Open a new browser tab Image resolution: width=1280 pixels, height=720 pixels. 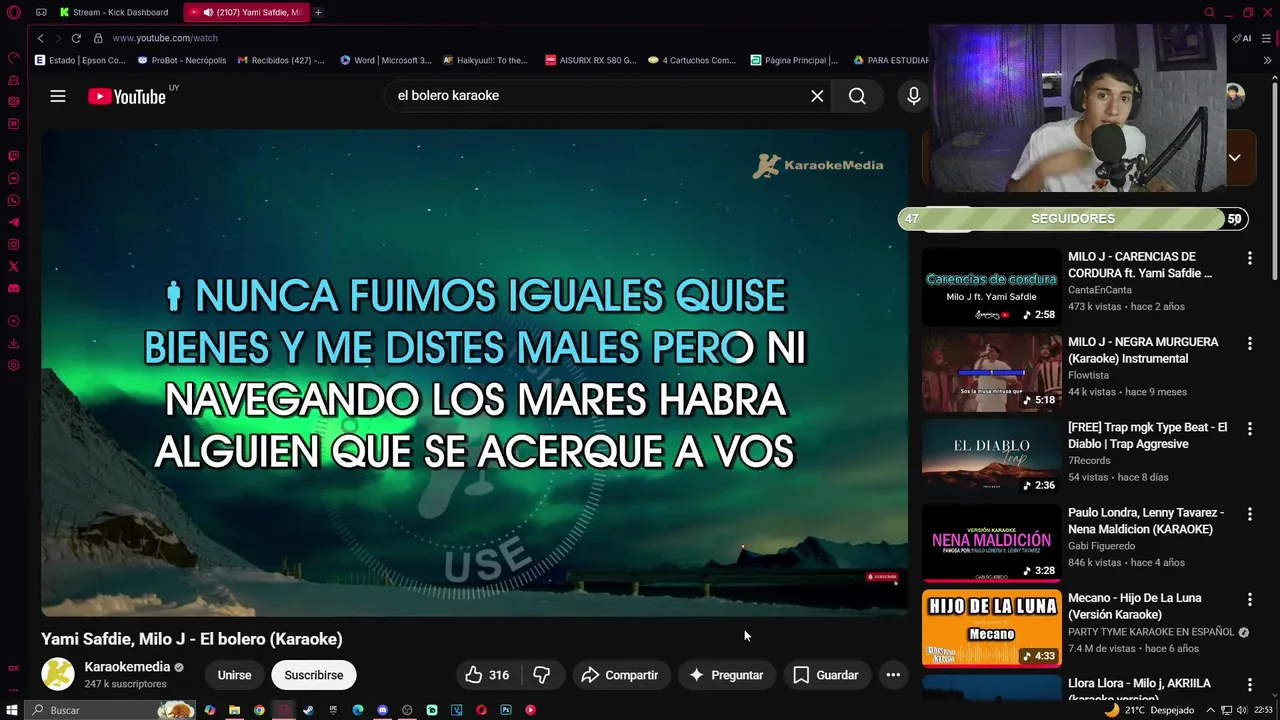pos(318,12)
